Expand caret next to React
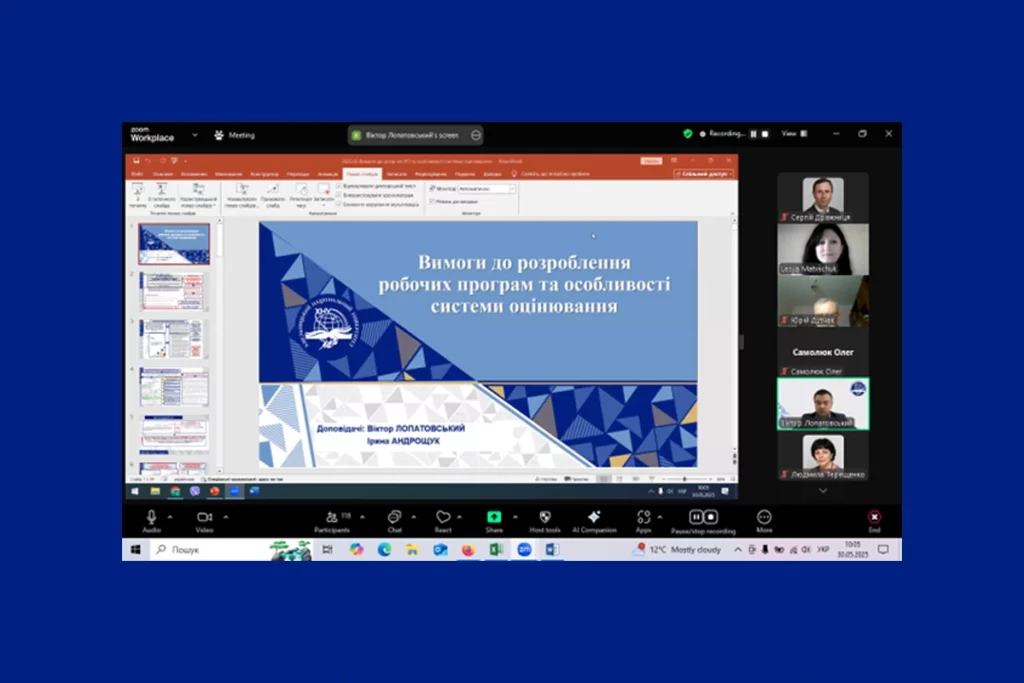1024x683 pixels. [460, 516]
